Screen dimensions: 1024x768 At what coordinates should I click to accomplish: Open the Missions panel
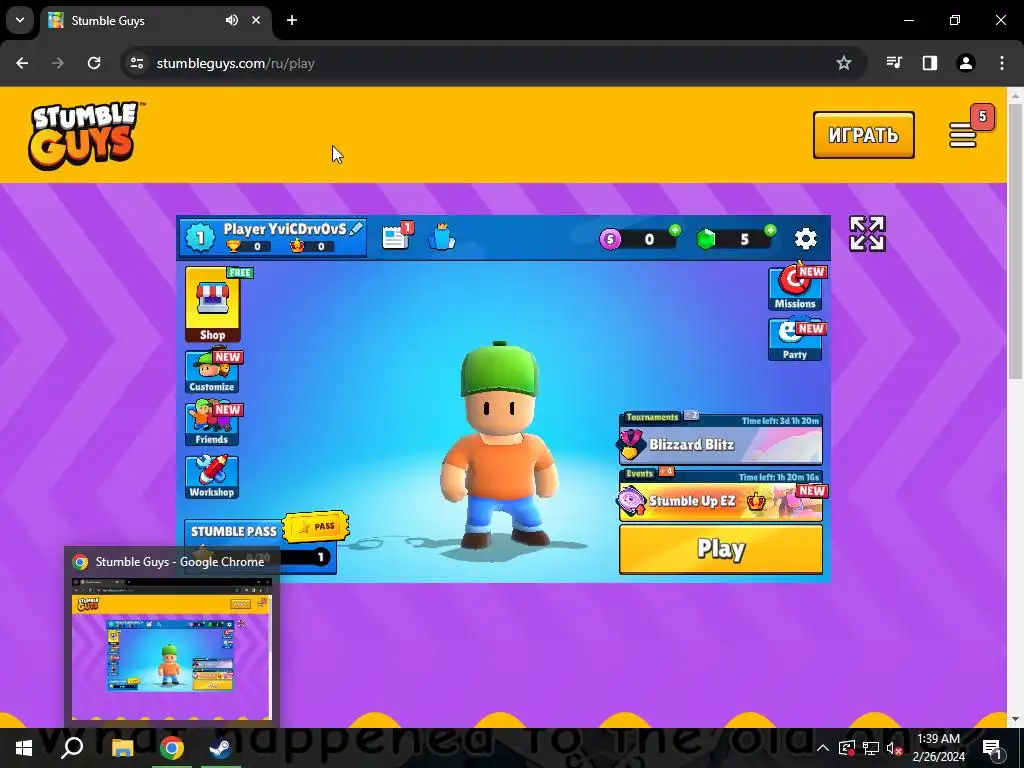pyautogui.click(x=795, y=289)
